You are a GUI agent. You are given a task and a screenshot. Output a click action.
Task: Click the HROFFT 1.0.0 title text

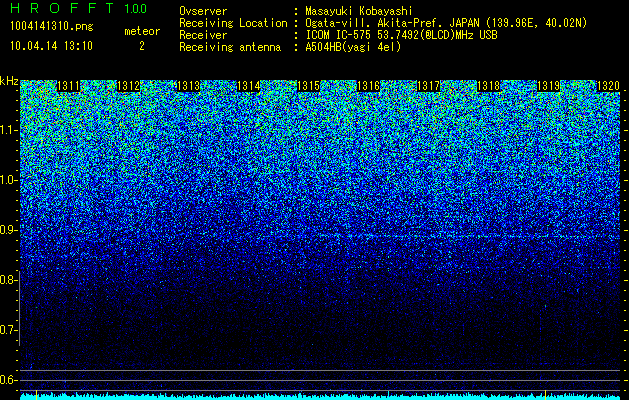point(79,8)
